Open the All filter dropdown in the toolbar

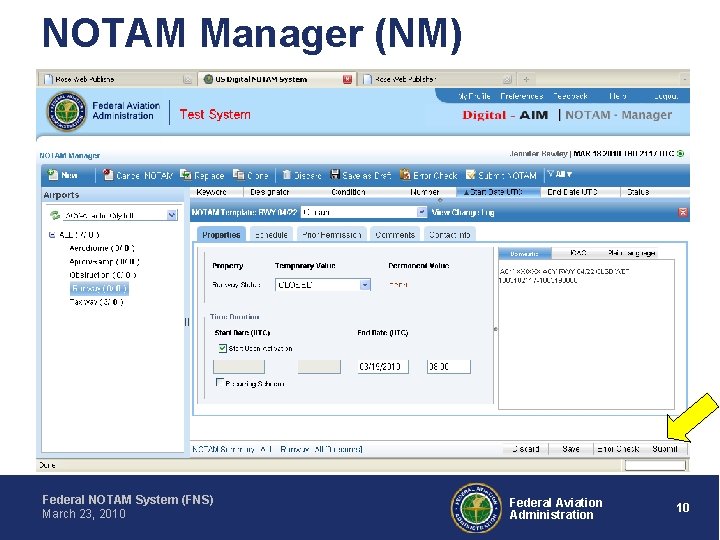click(560, 174)
